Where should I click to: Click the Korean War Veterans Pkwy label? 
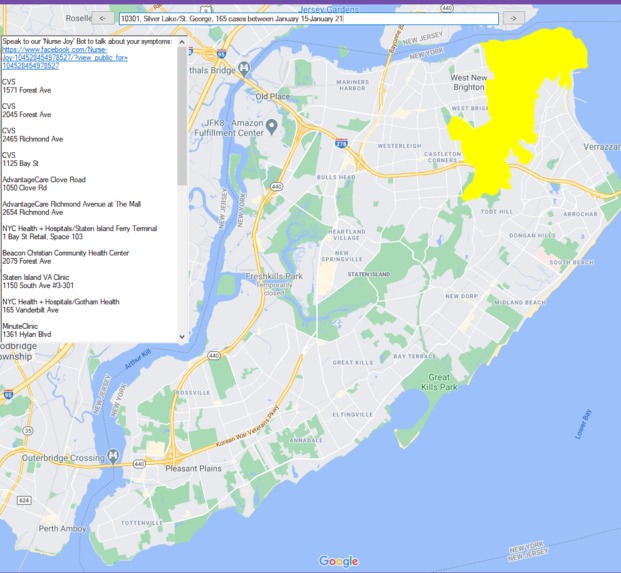[248, 426]
